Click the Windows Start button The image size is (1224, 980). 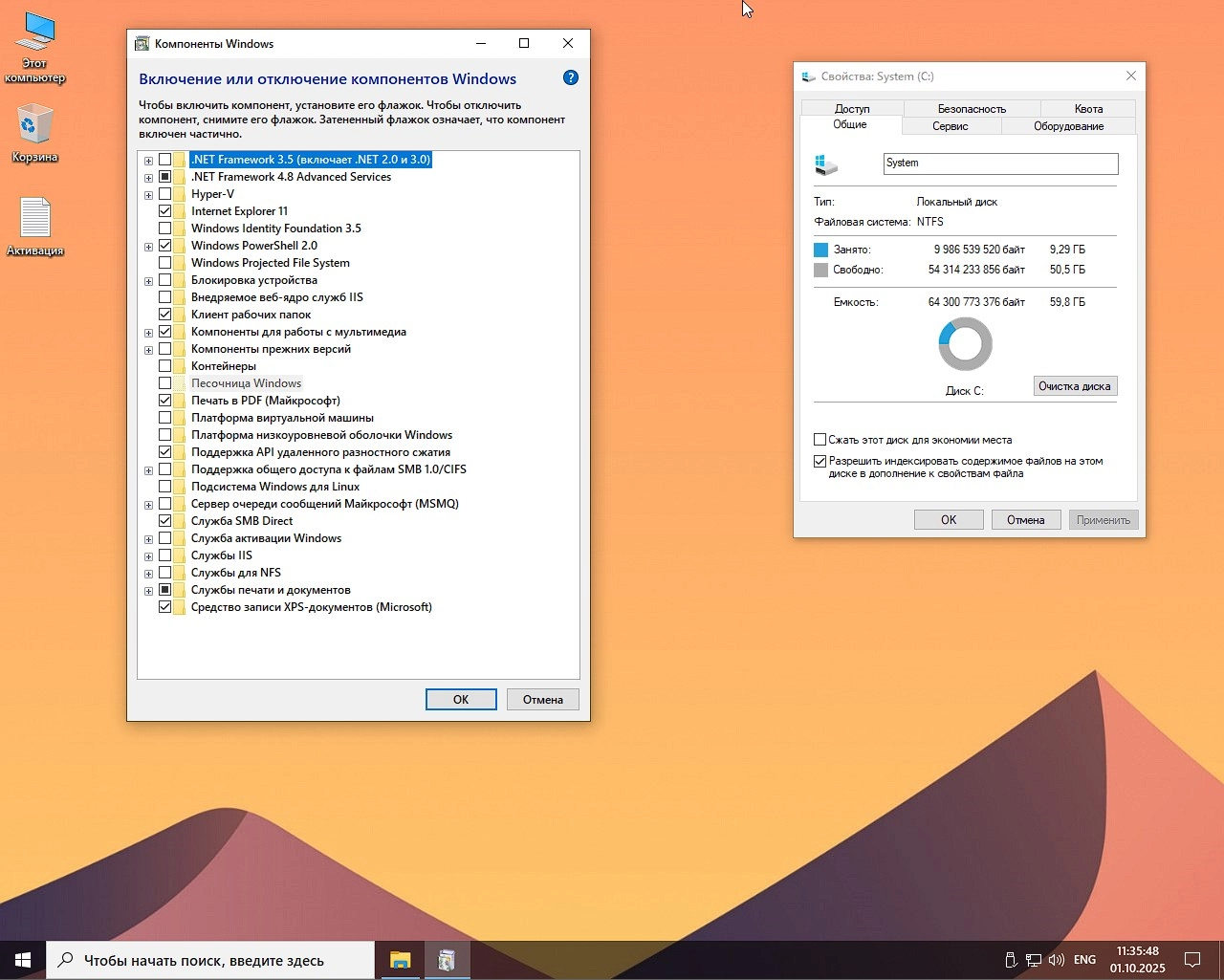tap(23, 960)
